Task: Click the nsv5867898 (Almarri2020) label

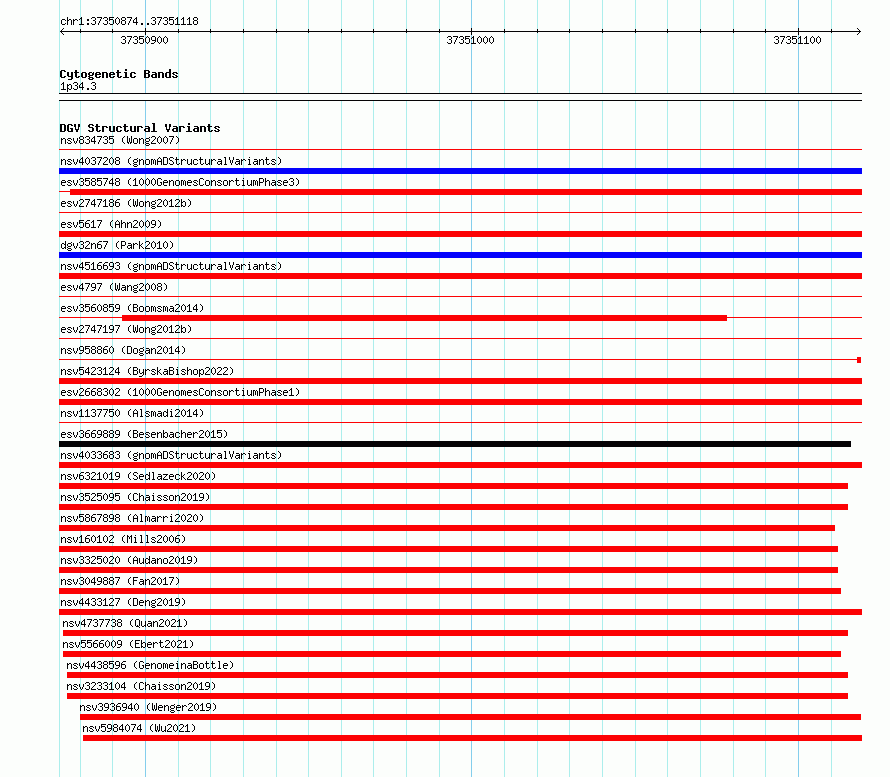Action: [x=132, y=518]
